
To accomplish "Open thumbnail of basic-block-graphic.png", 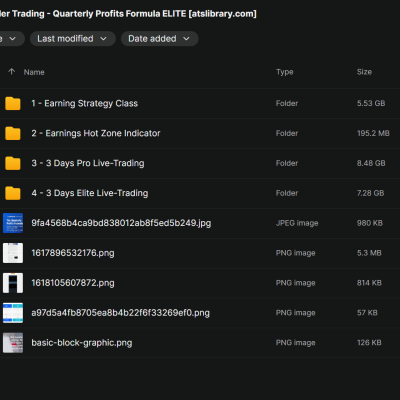I will click(13, 343).
